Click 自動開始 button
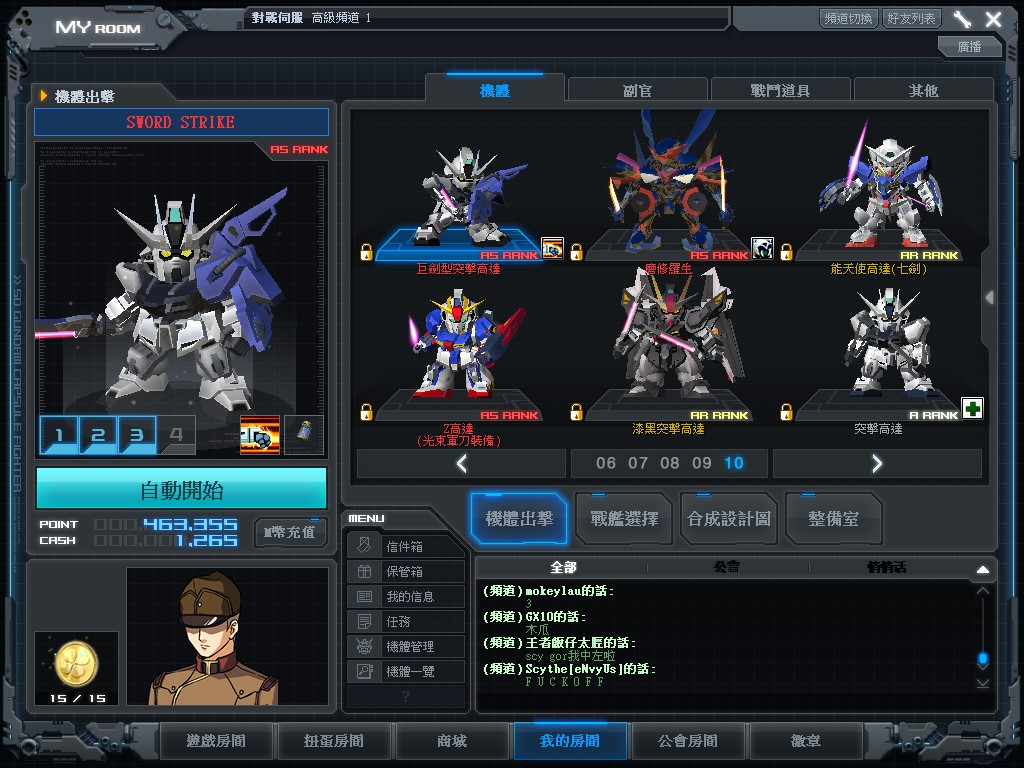Screen dimensions: 1024x768 [182, 489]
